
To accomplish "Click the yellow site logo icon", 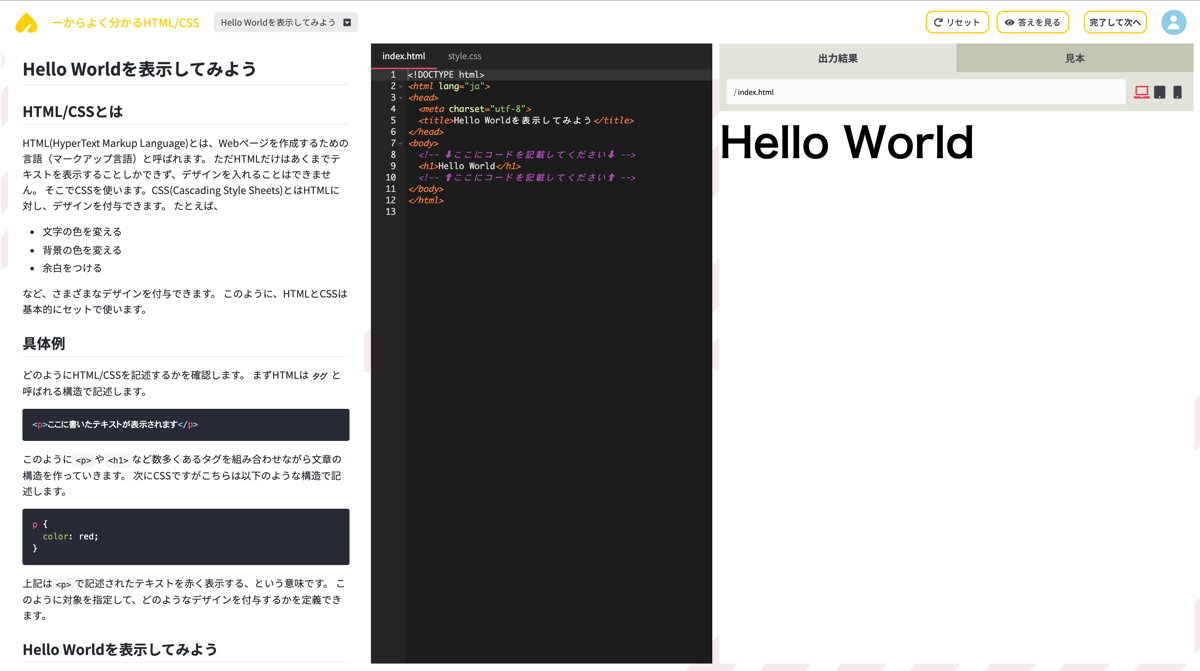I will pyautogui.click(x=26, y=22).
